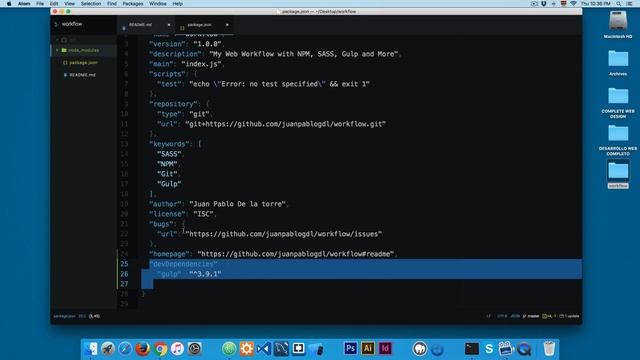
Task: Open Atom application menu
Action: (24, 4)
